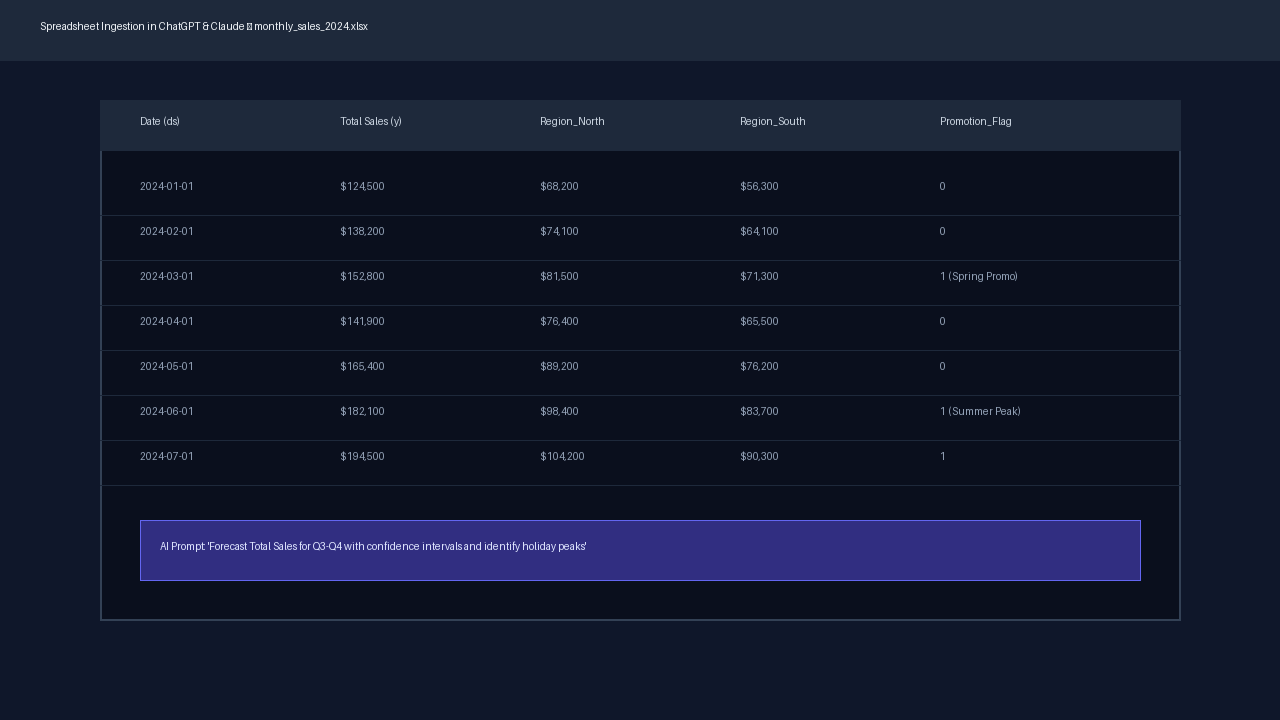Screen dimensions: 1280x720
Task: Click the Region_South value $64,100
Action: [x=759, y=231]
